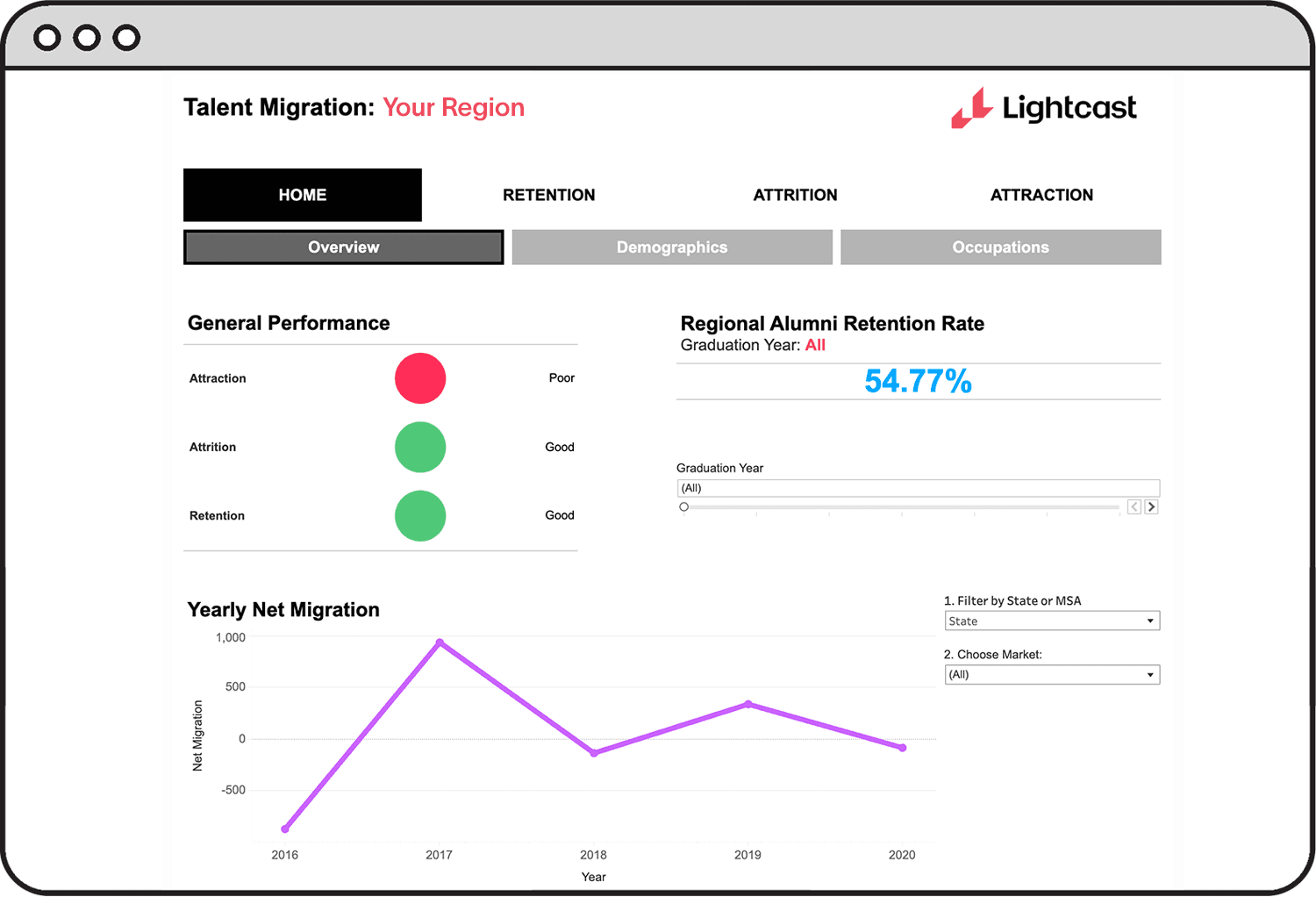Click the green Retention status circle
1316x897 pixels.
click(x=419, y=515)
